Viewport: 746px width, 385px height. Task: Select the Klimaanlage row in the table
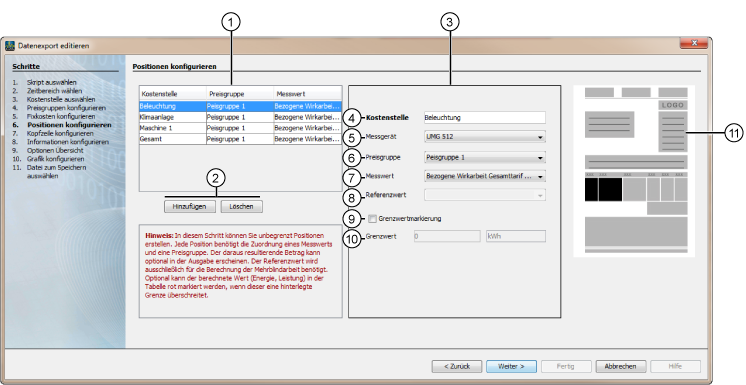pos(240,117)
